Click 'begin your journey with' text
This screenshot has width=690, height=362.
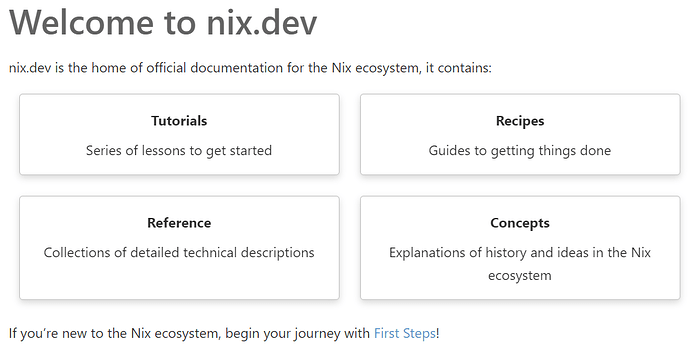(x=297, y=333)
